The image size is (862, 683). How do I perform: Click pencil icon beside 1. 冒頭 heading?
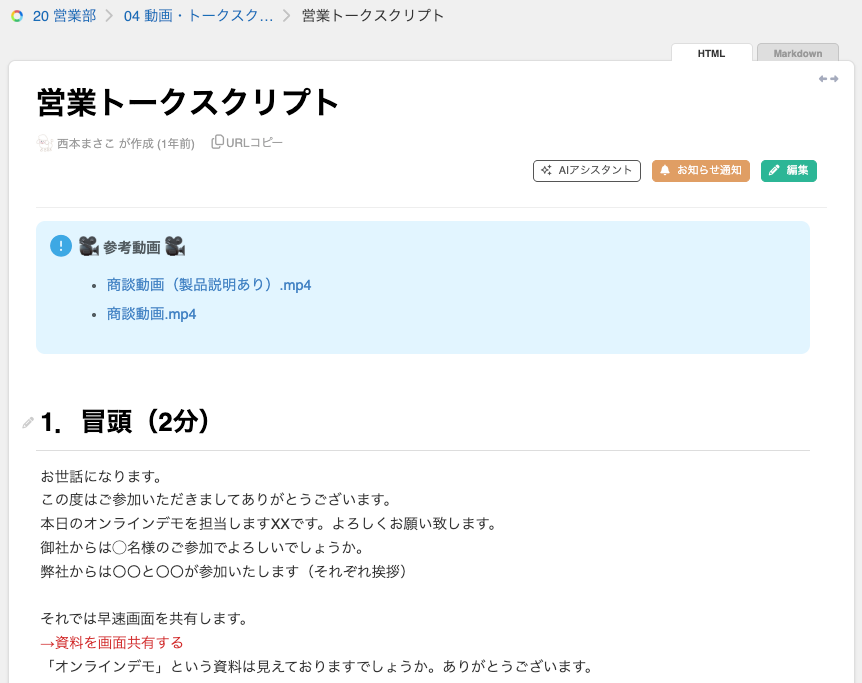point(28,423)
